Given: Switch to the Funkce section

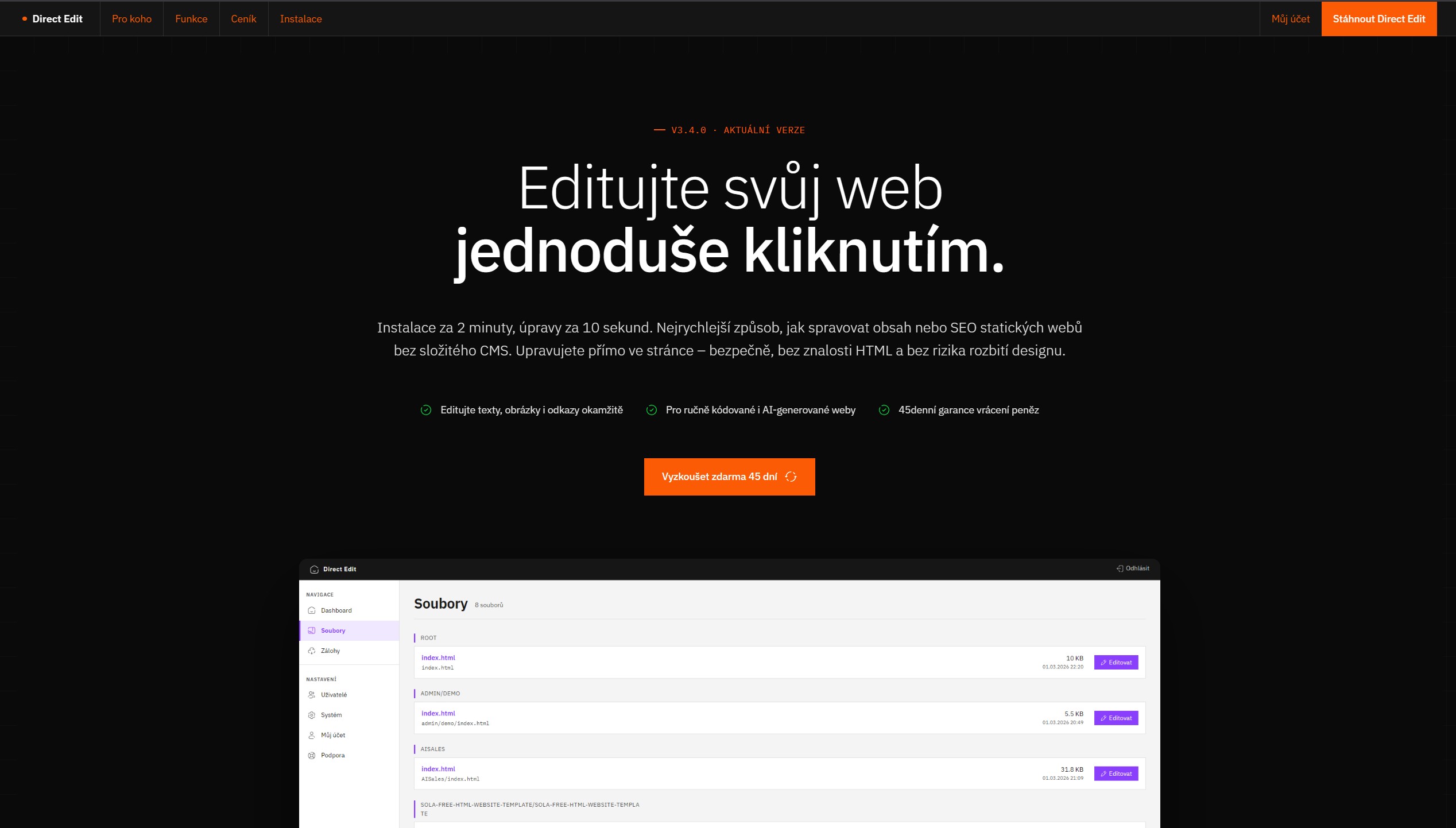Looking at the screenshot, I should (191, 18).
